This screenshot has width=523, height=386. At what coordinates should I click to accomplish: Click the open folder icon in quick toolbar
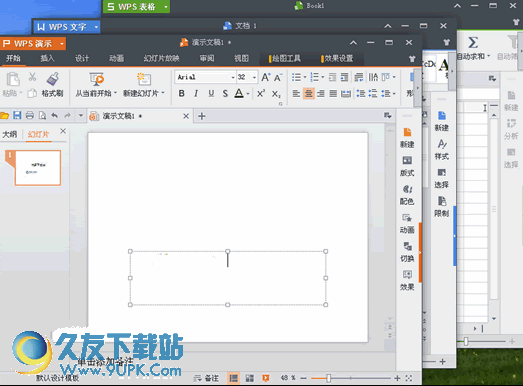5,116
